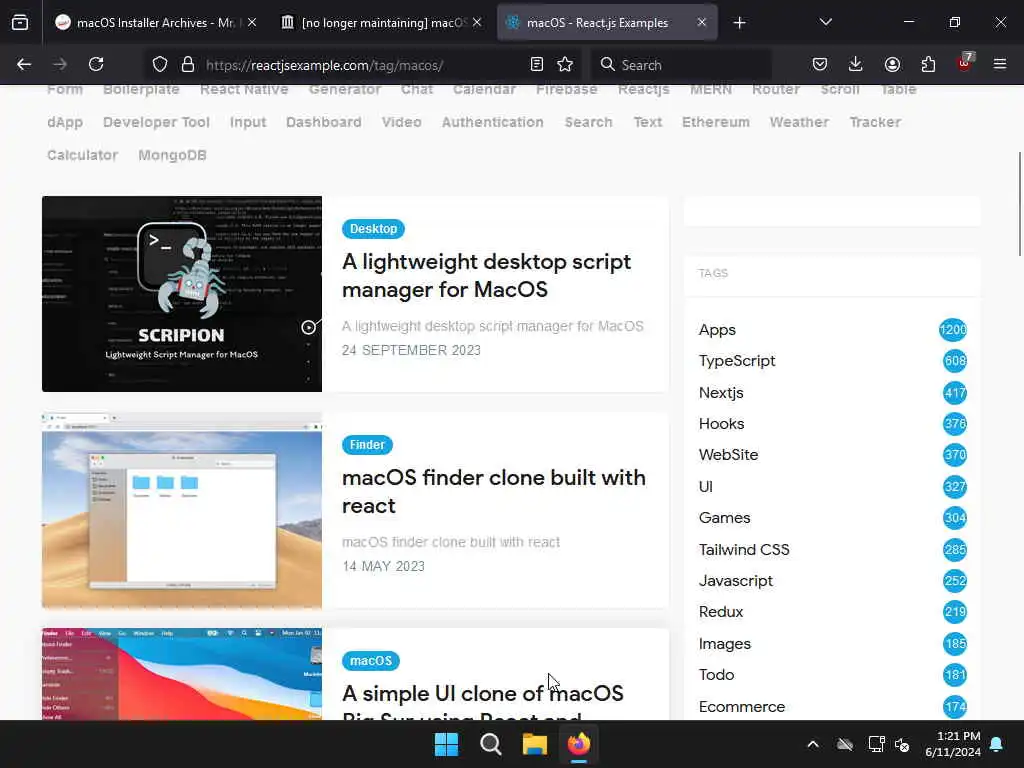Open the Firefox hamburger menu
Viewport: 1024px width, 768px height.
(x=1000, y=65)
